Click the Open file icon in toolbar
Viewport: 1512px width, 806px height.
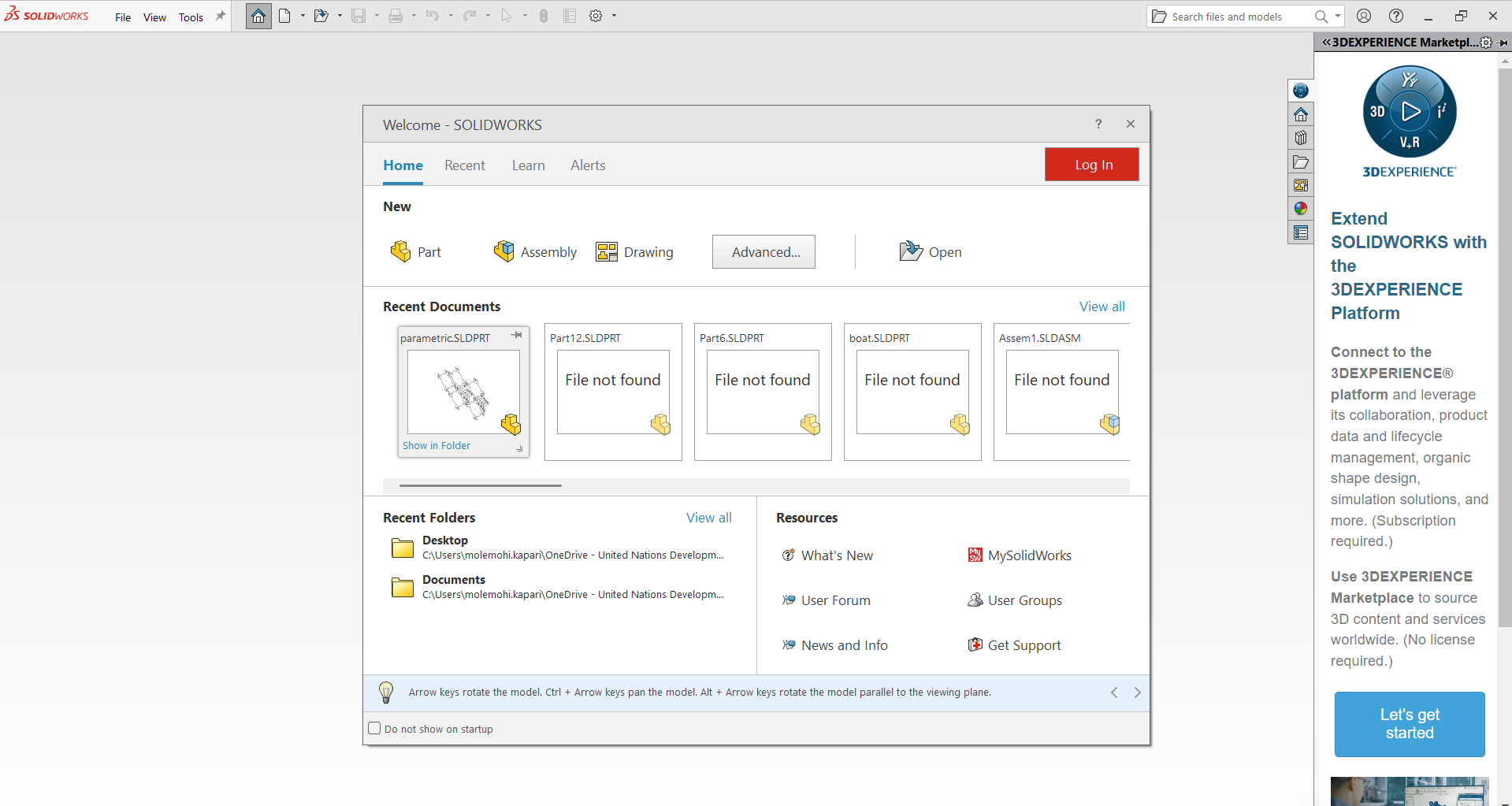(x=321, y=16)
